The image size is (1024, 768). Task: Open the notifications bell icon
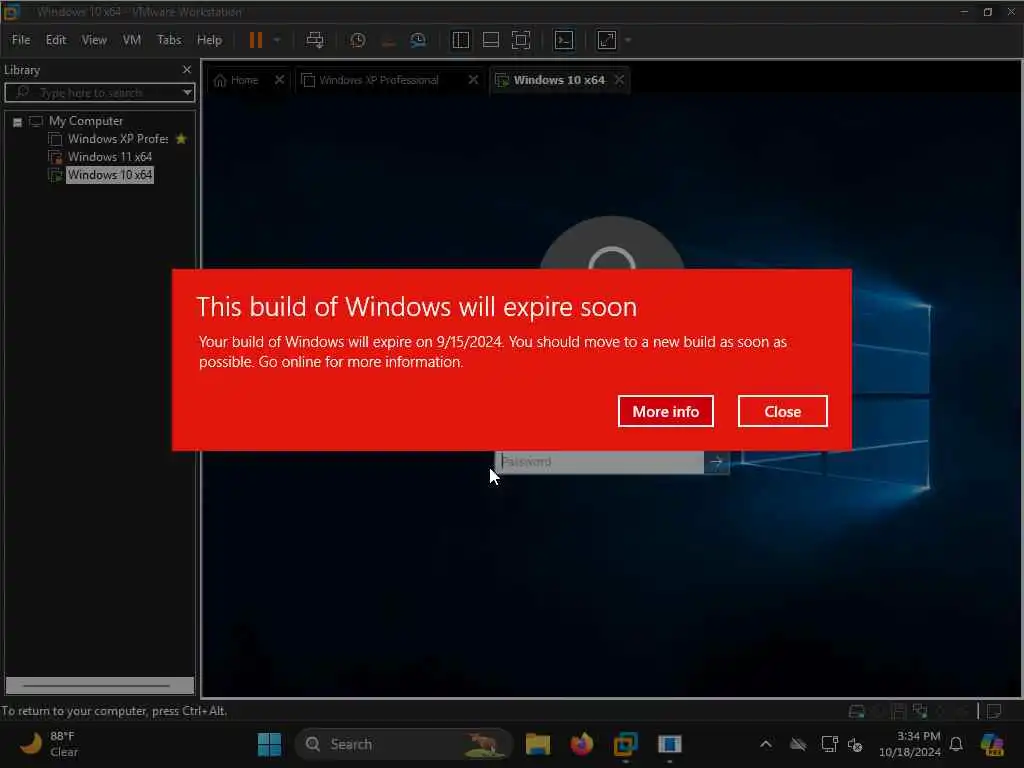click(x=956, y=744)
